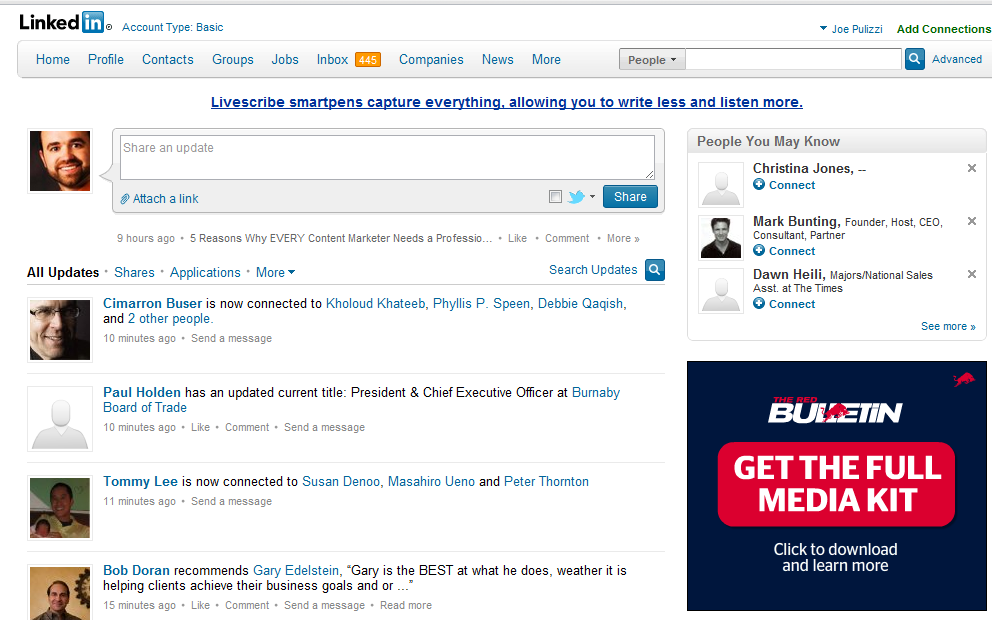
Task: Open Susan Denoo's profile link
Action: [x=341, y=481]
